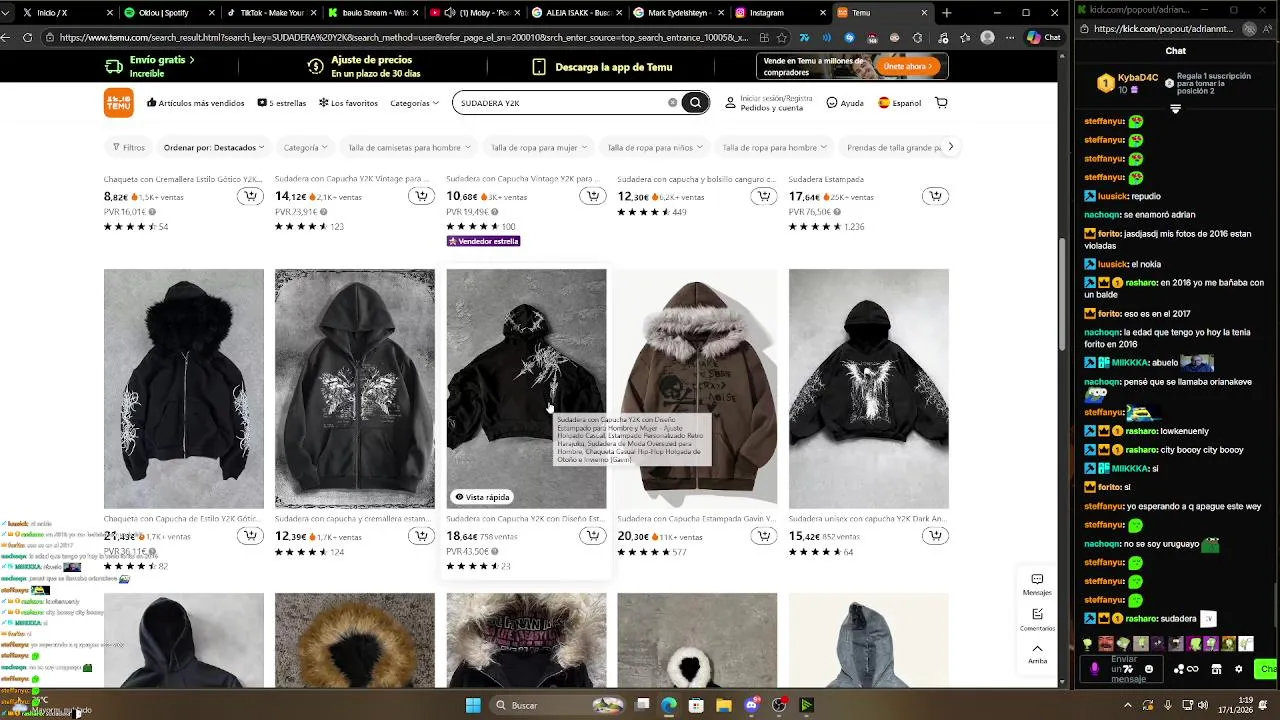Click the Windows Start button

[473, 705]
